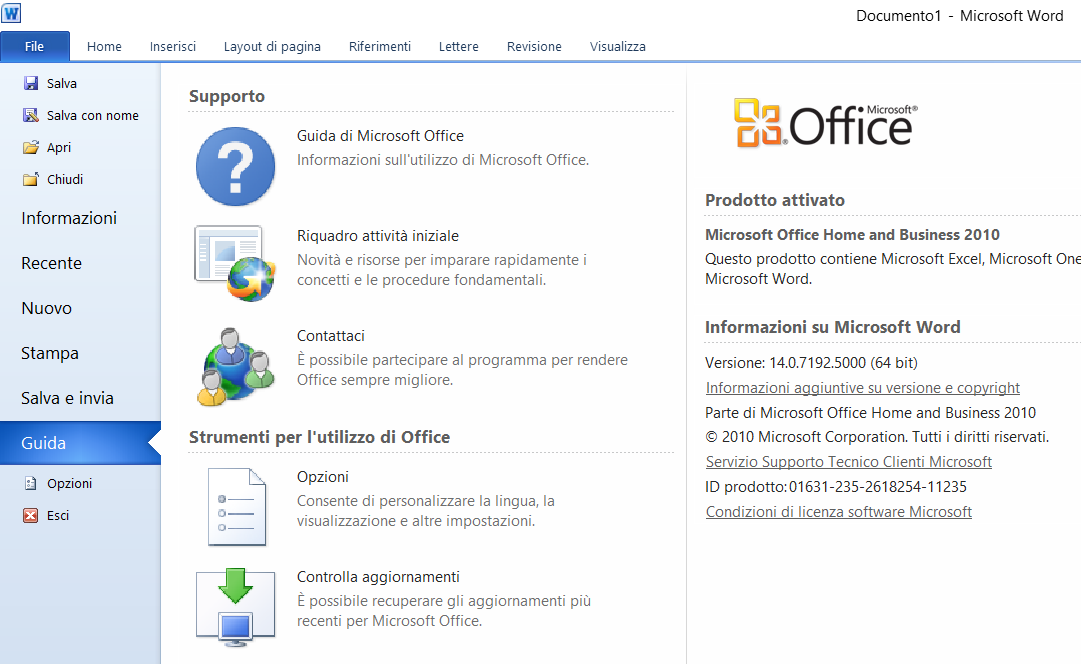Select the Layout di pagina tab
Screen dimensions: 1081x664
[x=272, y=46]
